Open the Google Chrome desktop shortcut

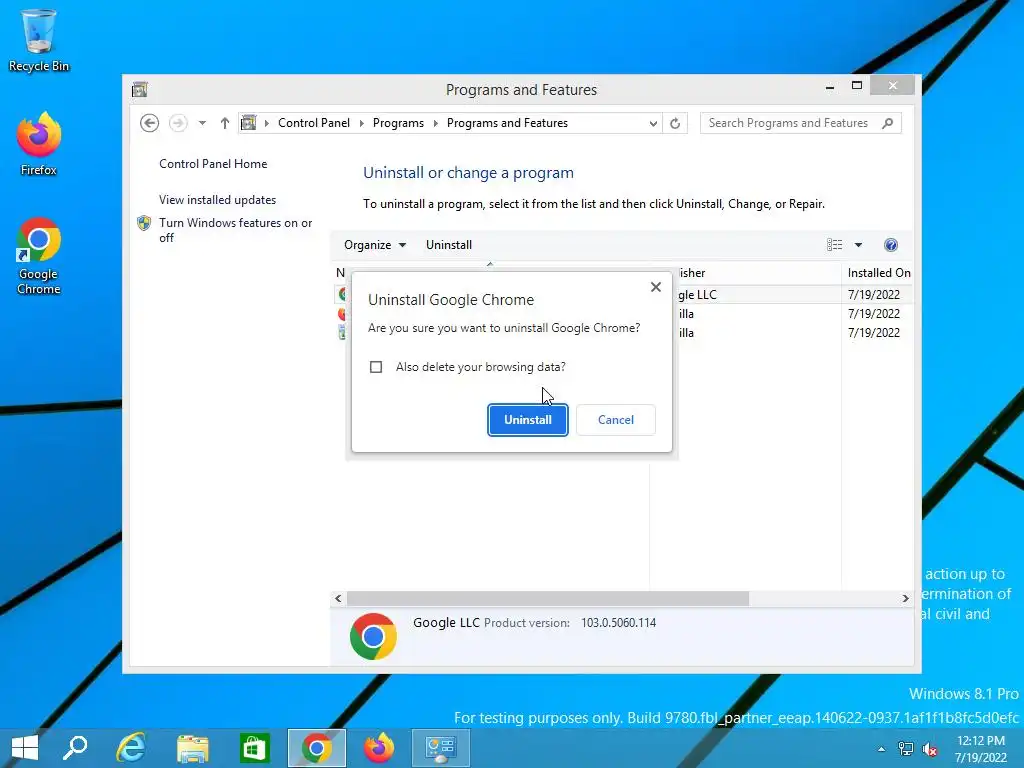(39, 256)
